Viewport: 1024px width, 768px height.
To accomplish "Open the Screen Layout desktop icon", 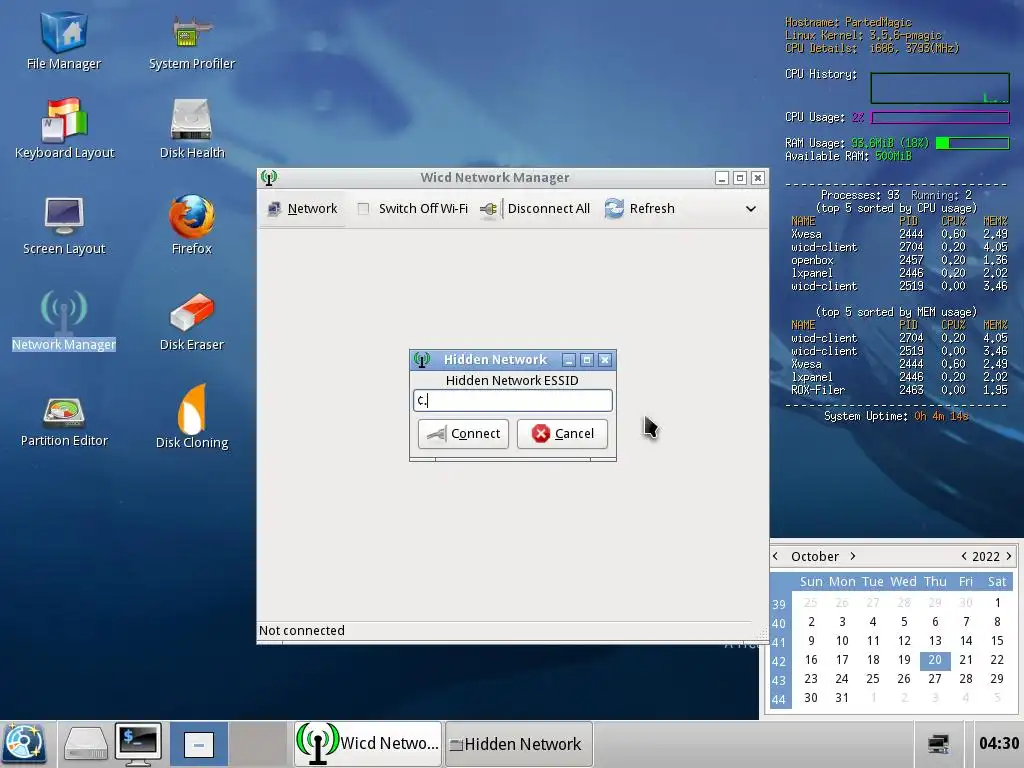I will (x=64, y=225).
